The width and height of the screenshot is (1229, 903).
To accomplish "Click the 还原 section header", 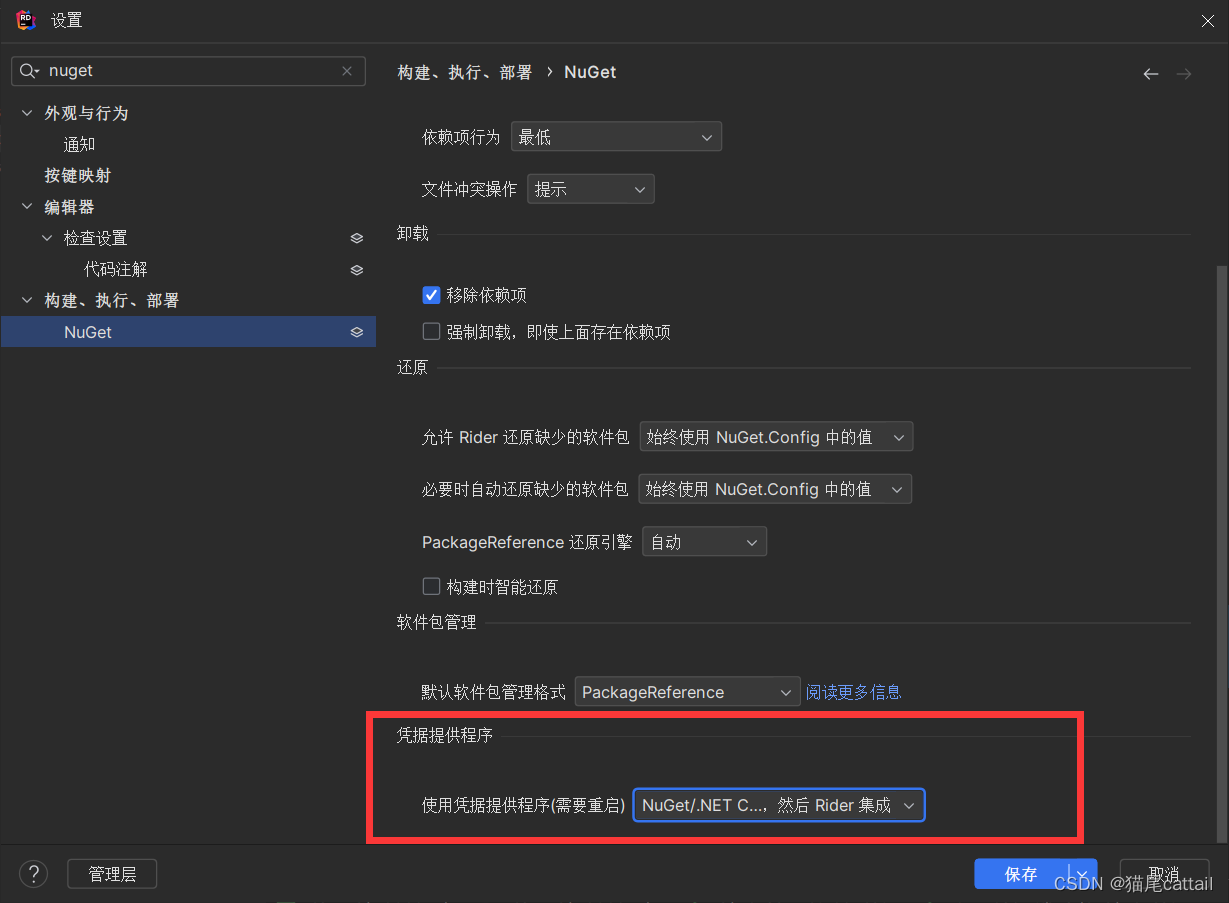I will [x=412, y=367].
